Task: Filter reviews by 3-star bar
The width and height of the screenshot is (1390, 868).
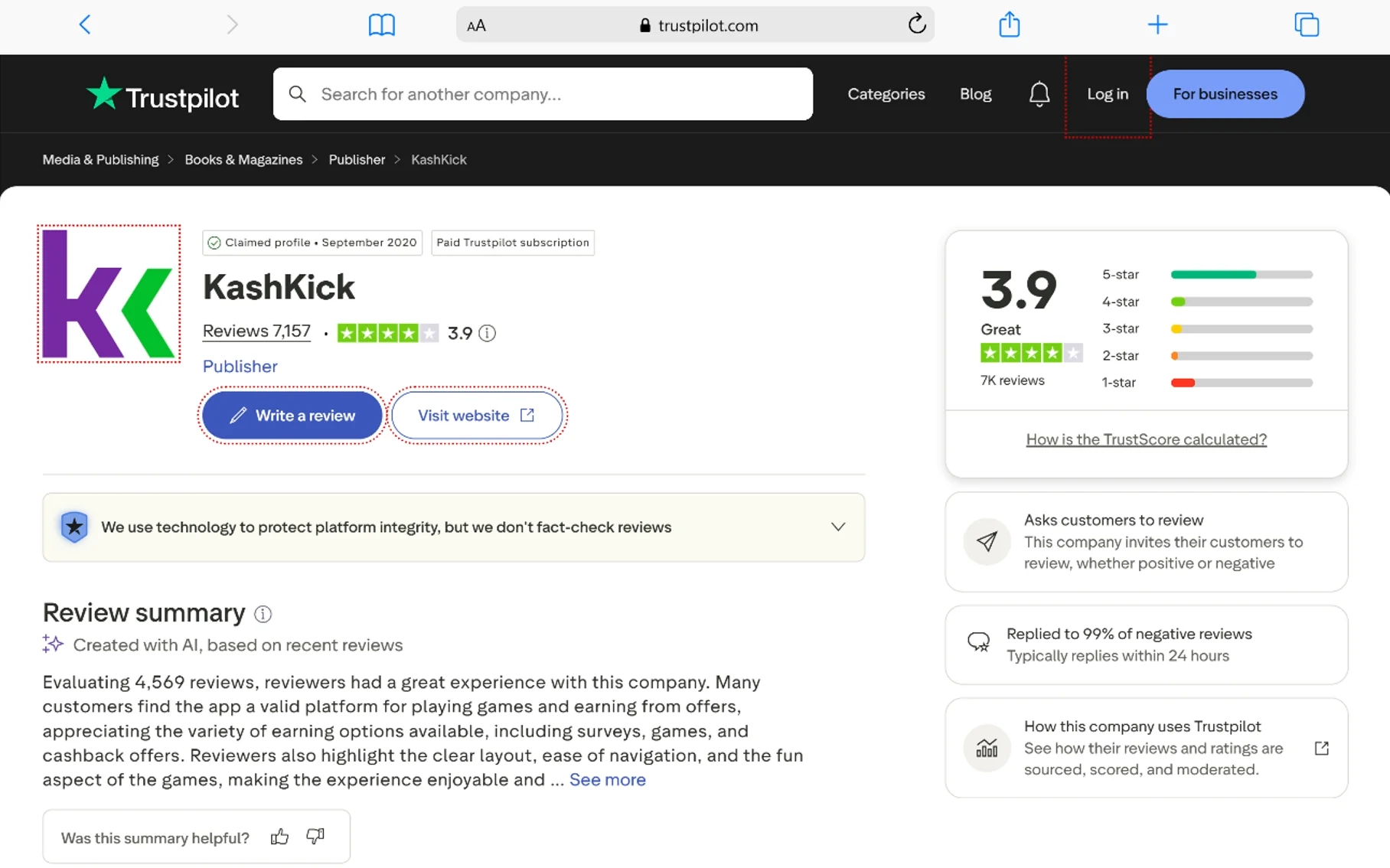Action: coord(1242,328)
